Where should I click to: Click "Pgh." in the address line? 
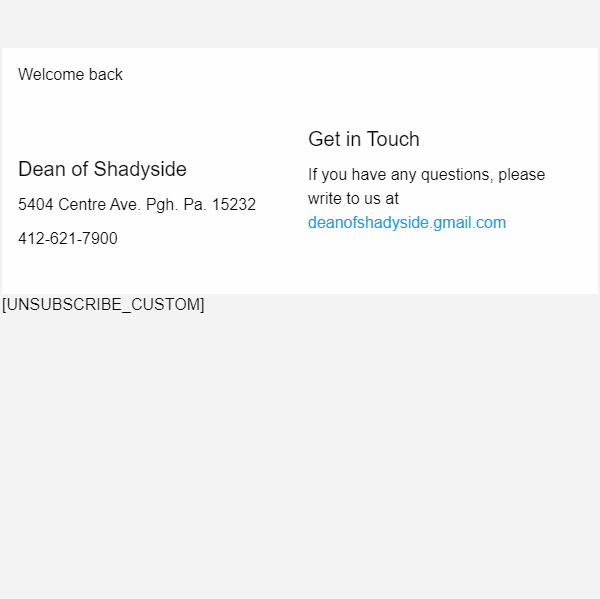[162, 205]
